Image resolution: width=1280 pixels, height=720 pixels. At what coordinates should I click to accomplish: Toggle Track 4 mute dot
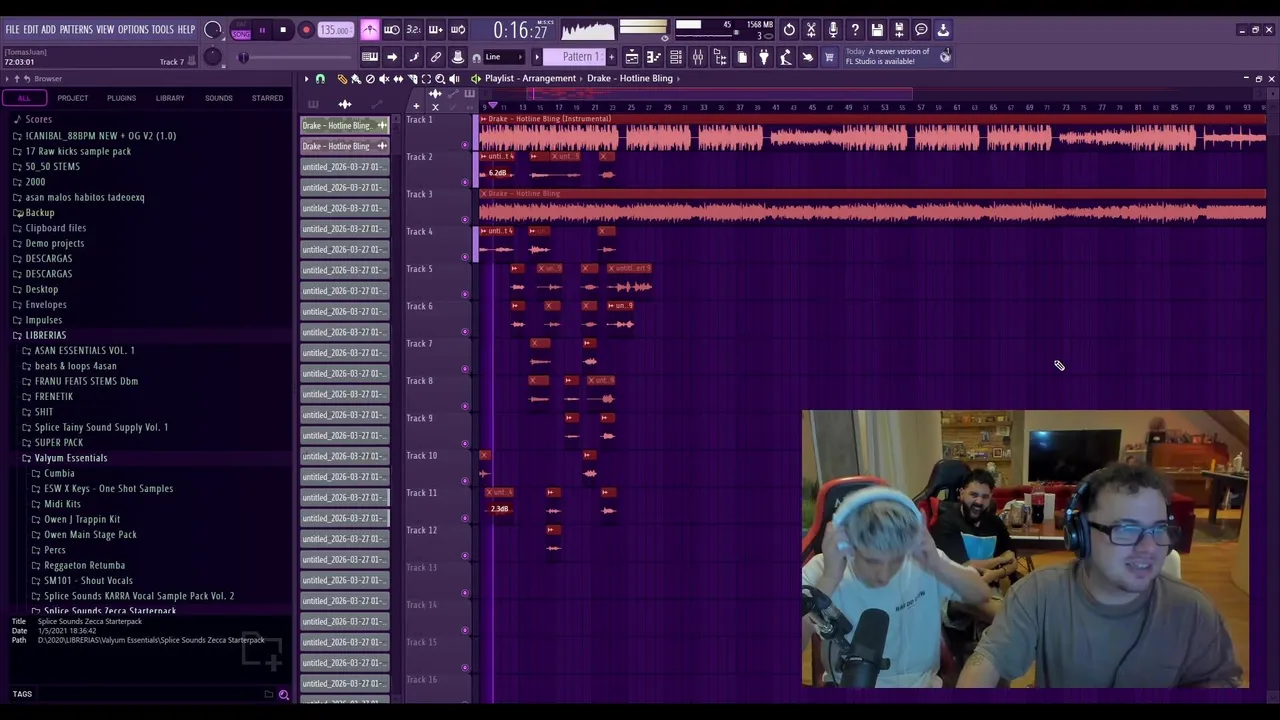465,257
